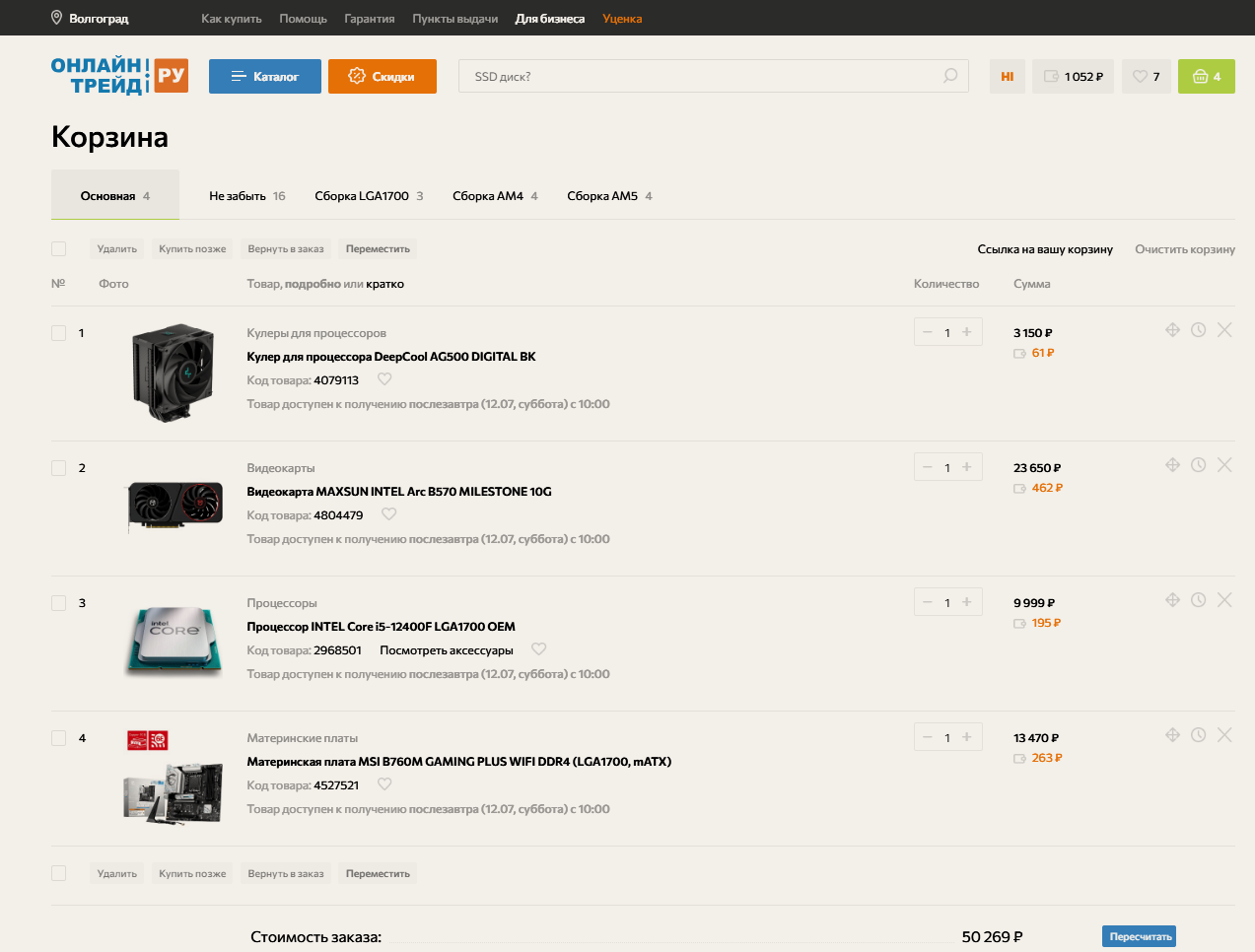This screenshot has height=952, width=1255.
Task: Open the bonus wallet showing 1 052 ₽
Action: (1073, 76)
